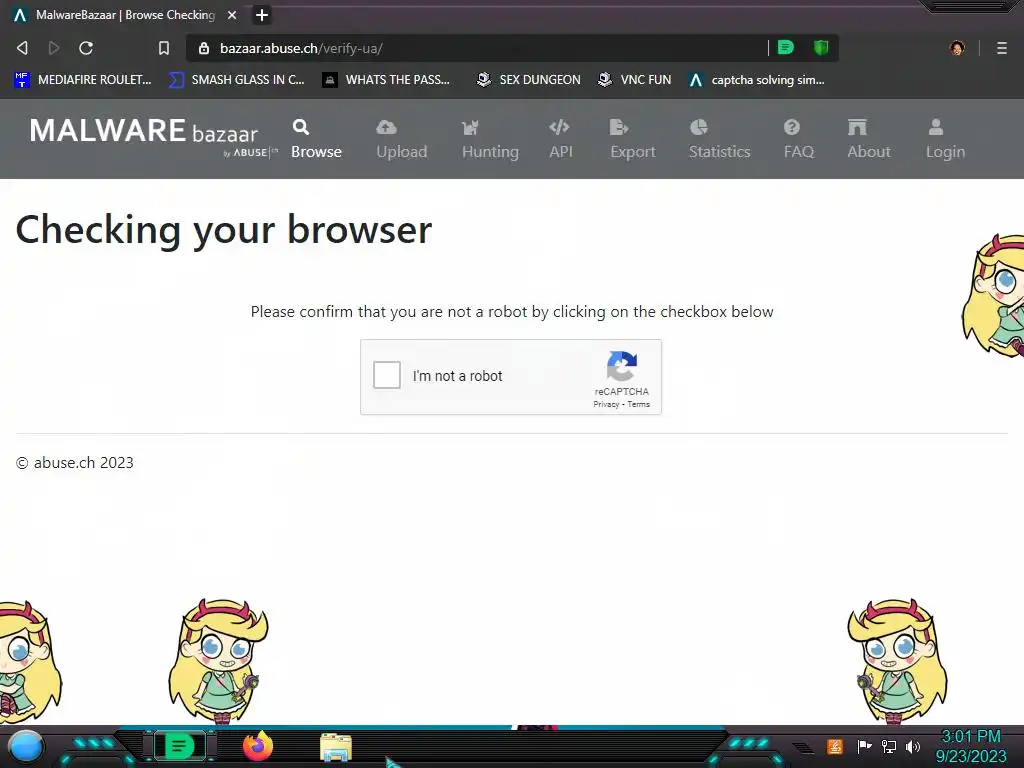The width and height of the screenshot is (1024, 768).
Task: Click the pie chart Statistics icon
Action: point(699,127)
